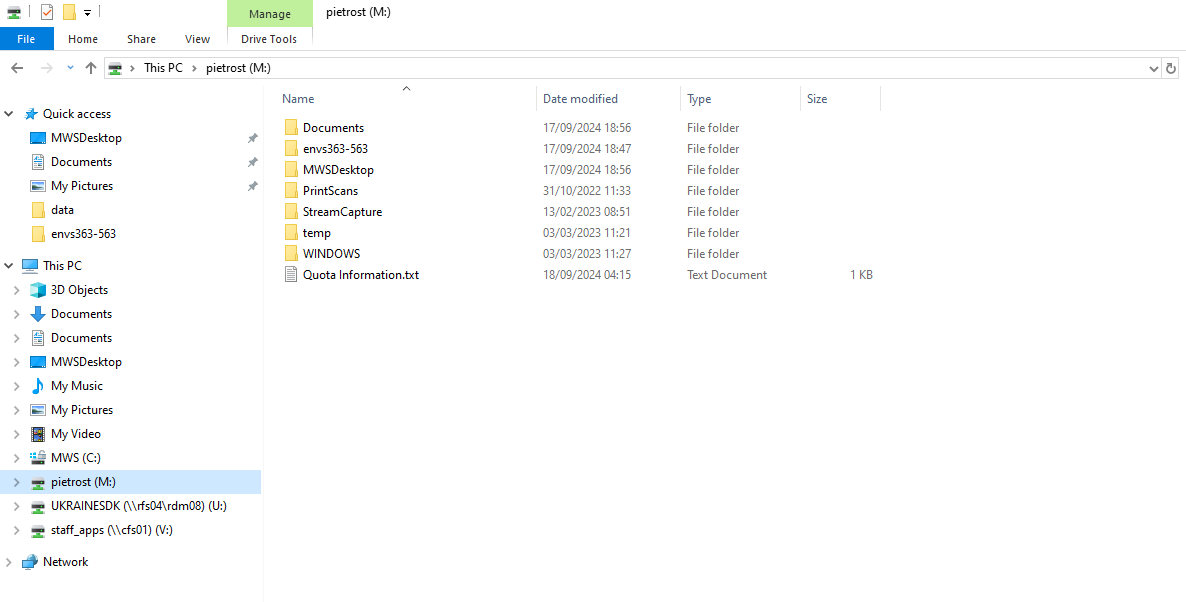Open the Drive Tools tab

(x=269, y=39)
